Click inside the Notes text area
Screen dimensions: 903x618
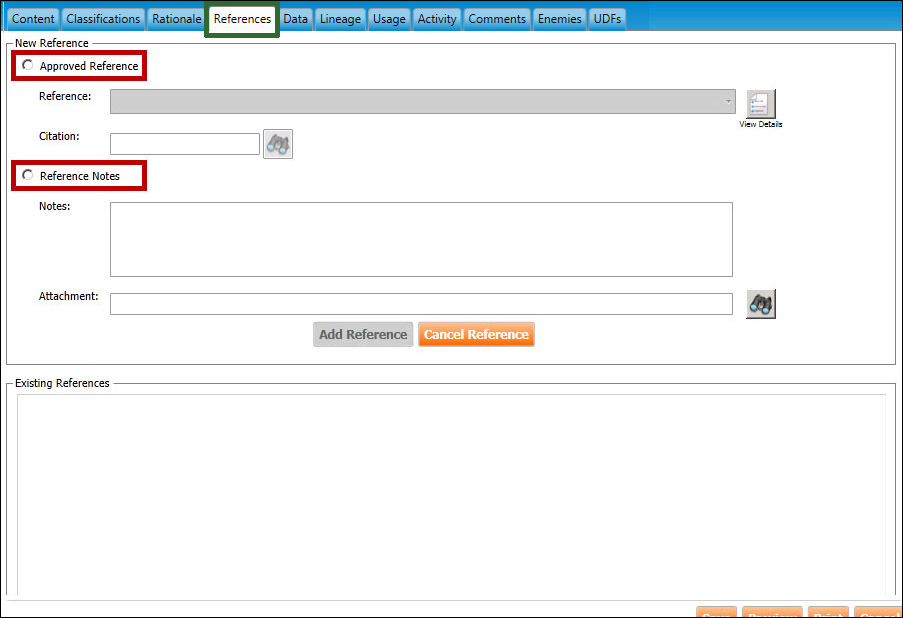(420, 239)
